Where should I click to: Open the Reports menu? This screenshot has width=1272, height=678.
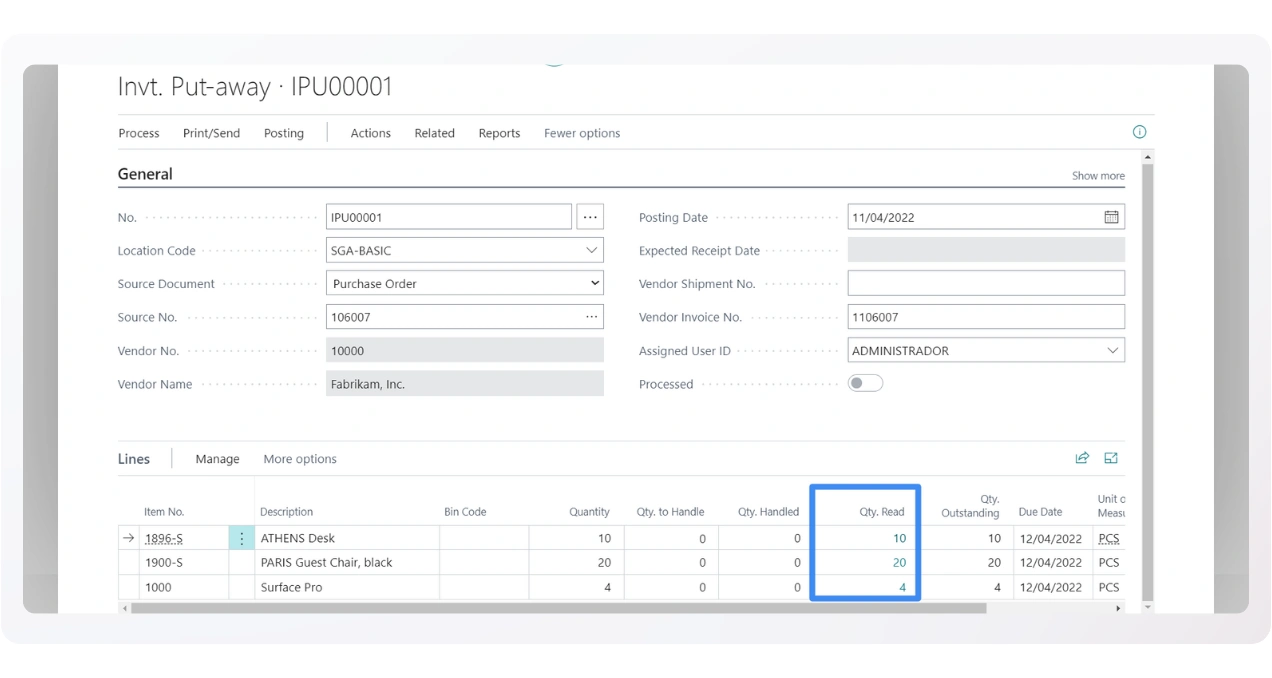pyautogui.click(x=499, y=133)
